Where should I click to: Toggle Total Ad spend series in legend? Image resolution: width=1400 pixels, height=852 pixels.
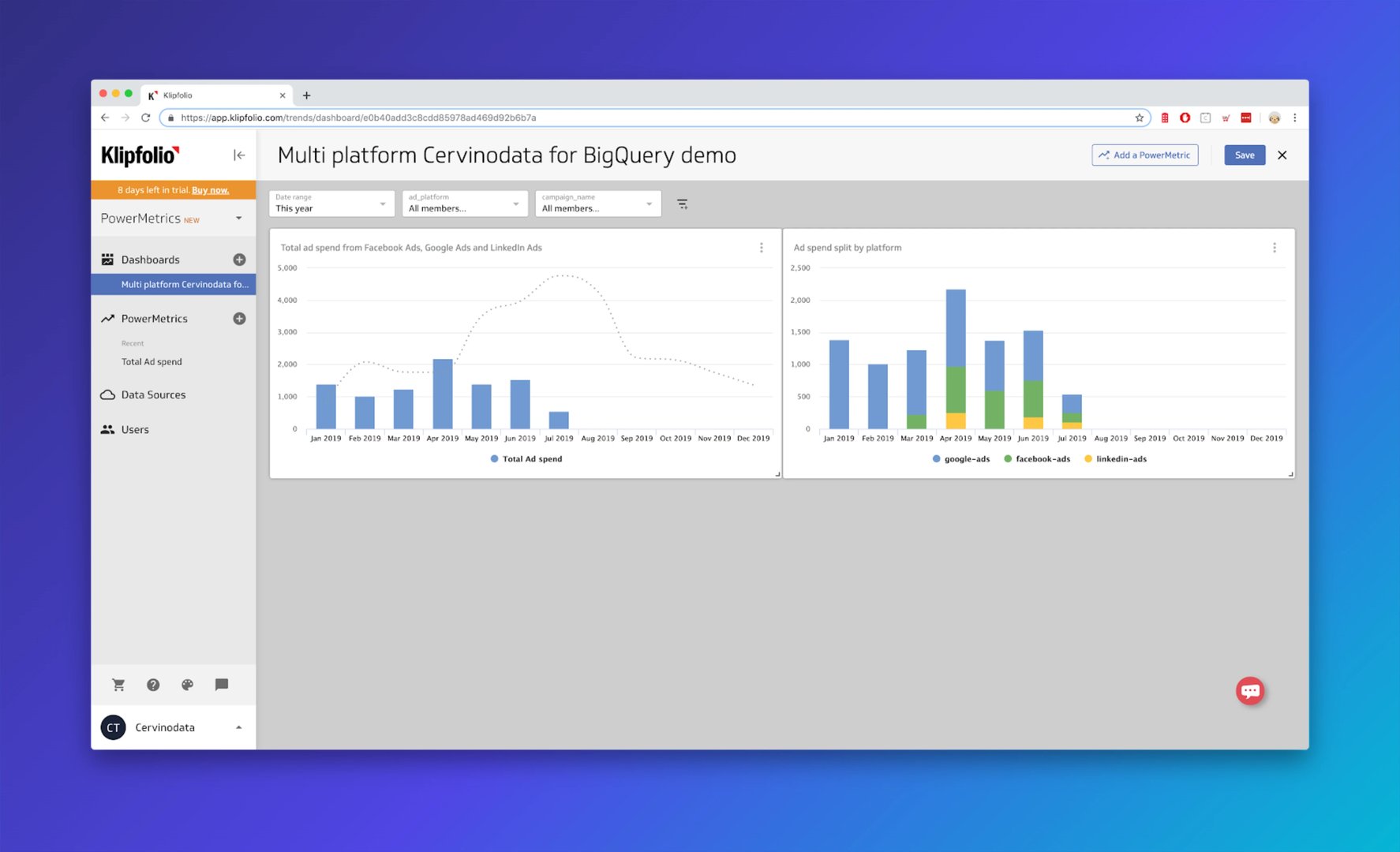[x=526, y=459]
